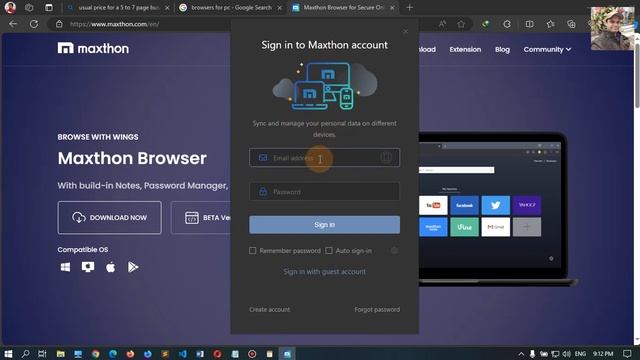The width and height of the screenshot is (640, 360).
Task: Click the Create account link
Action: tap(269, 310)
